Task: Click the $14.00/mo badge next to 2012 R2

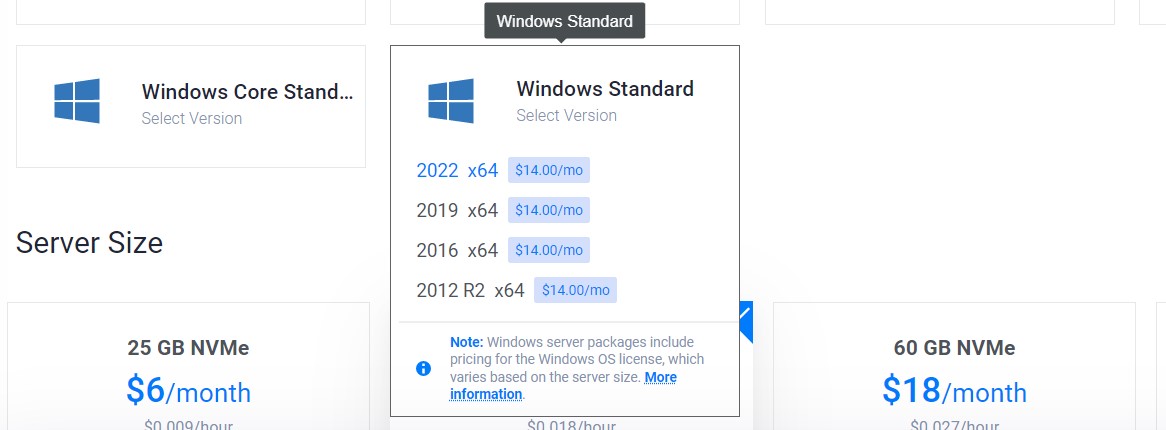Action: click(x=576, y=290)
